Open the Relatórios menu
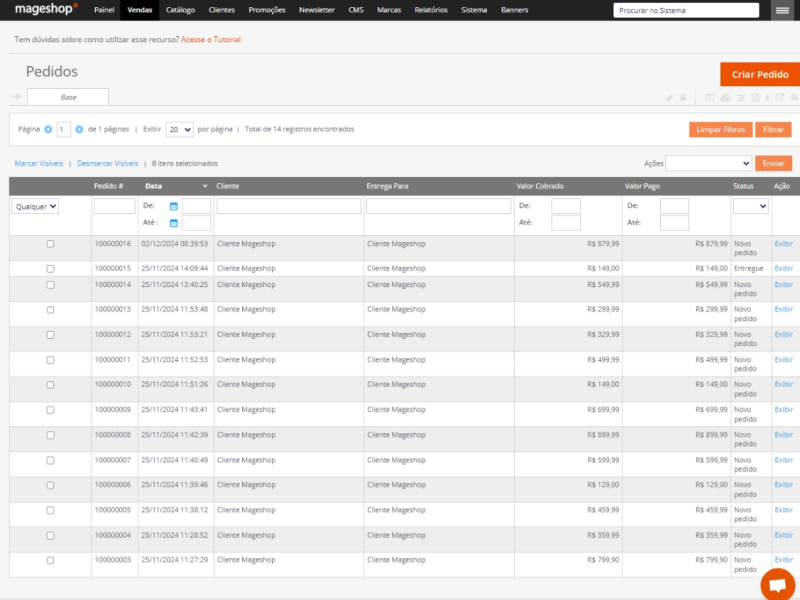 tap(431, 10)
